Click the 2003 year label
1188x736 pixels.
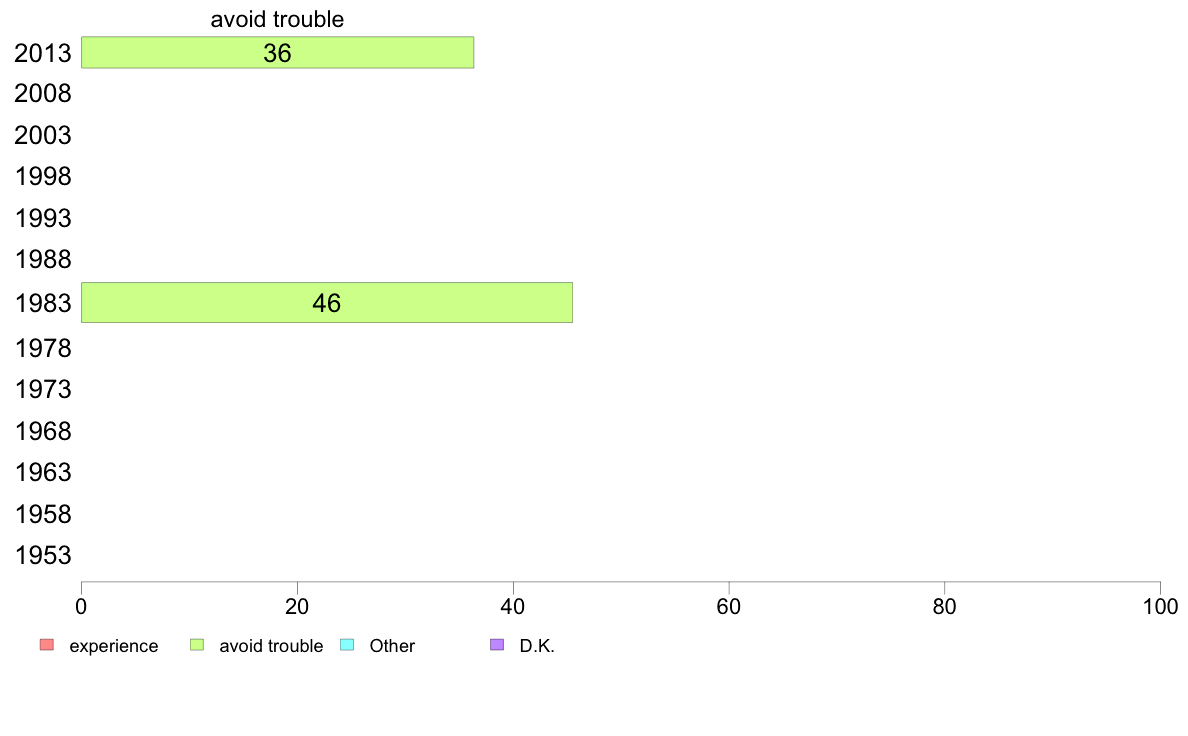(43, 136)
